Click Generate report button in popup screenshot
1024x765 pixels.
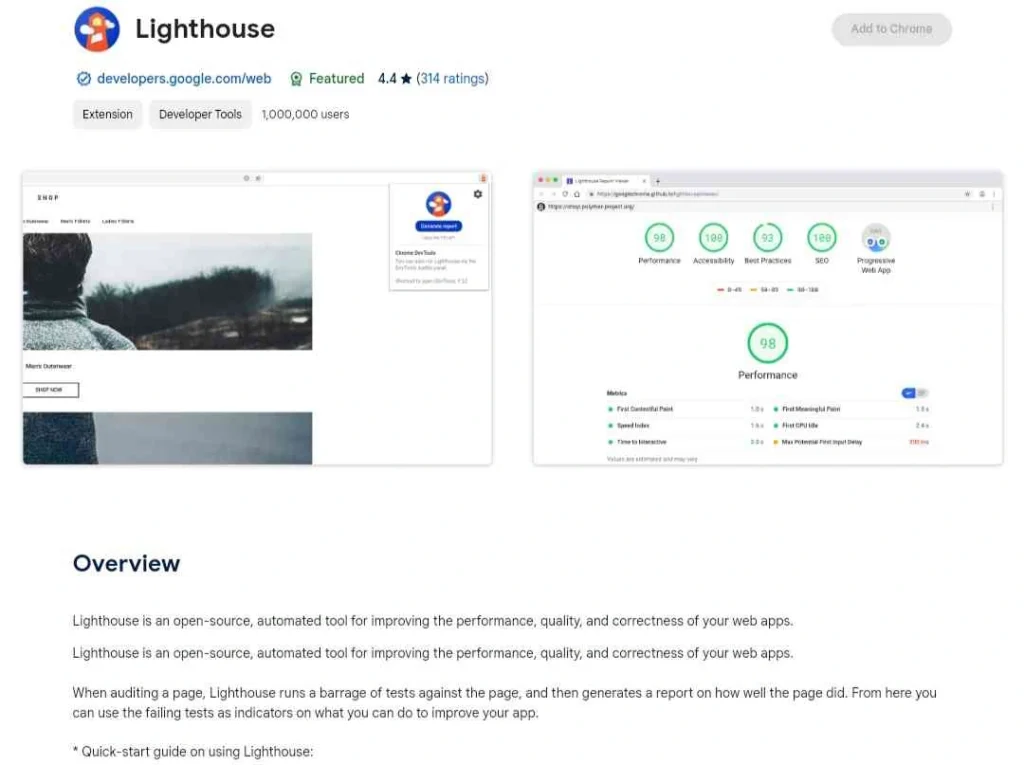(439, 226)
